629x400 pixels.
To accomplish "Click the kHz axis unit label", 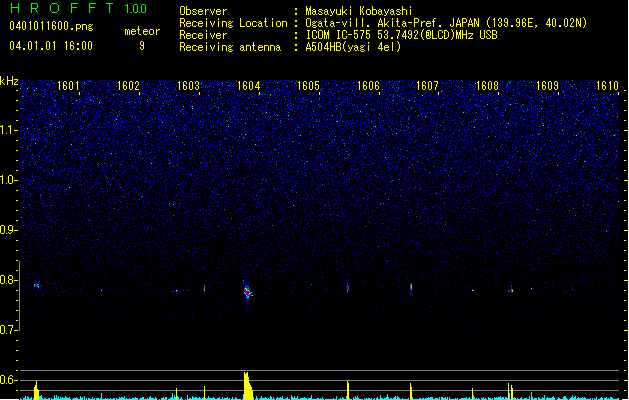I will (x=9, y=81).
